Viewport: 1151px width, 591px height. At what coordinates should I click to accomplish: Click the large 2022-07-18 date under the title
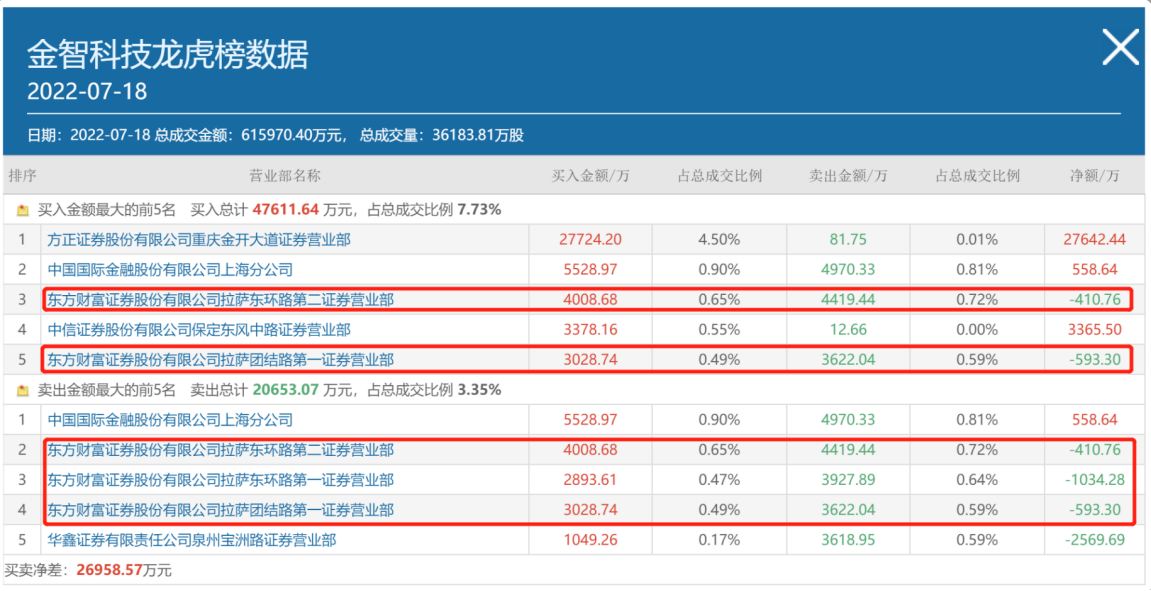coord(87,91)
